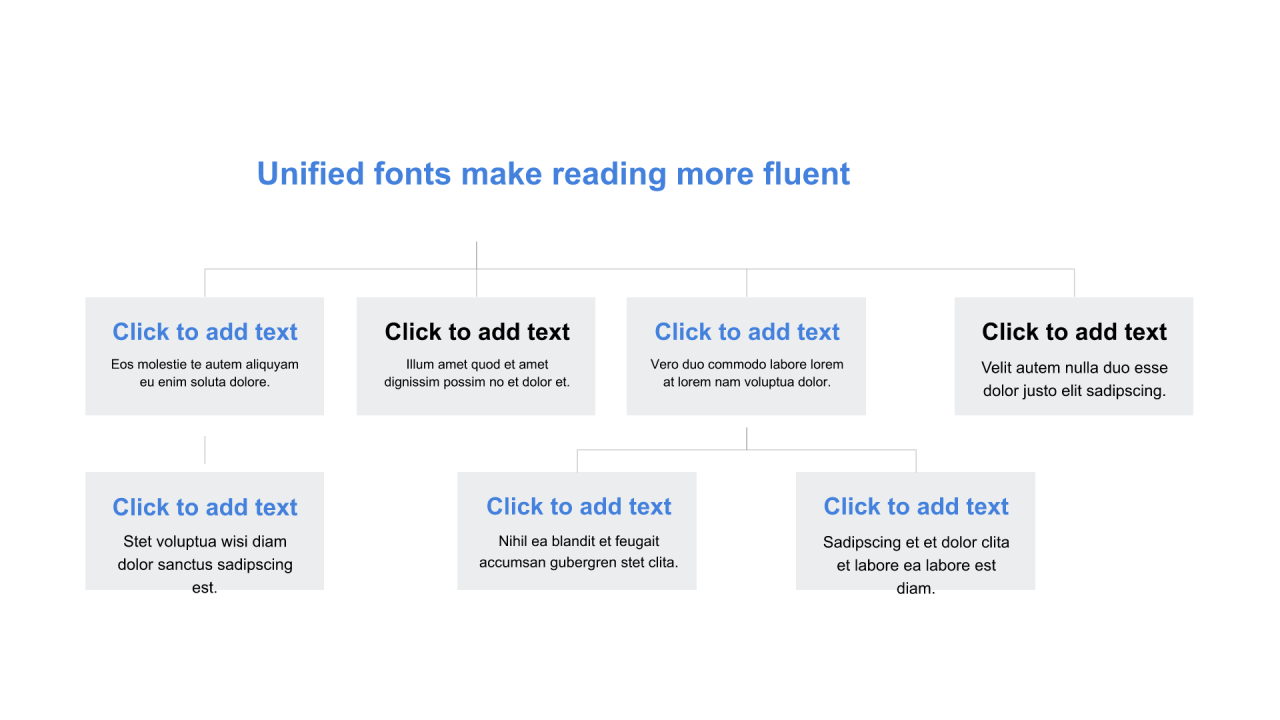Click the connector between 'Eos molestie' and 'Stet voluptua' boxes
Image resolution: width=1280 pixels, height=720 pixels.
tap(205, 450)
